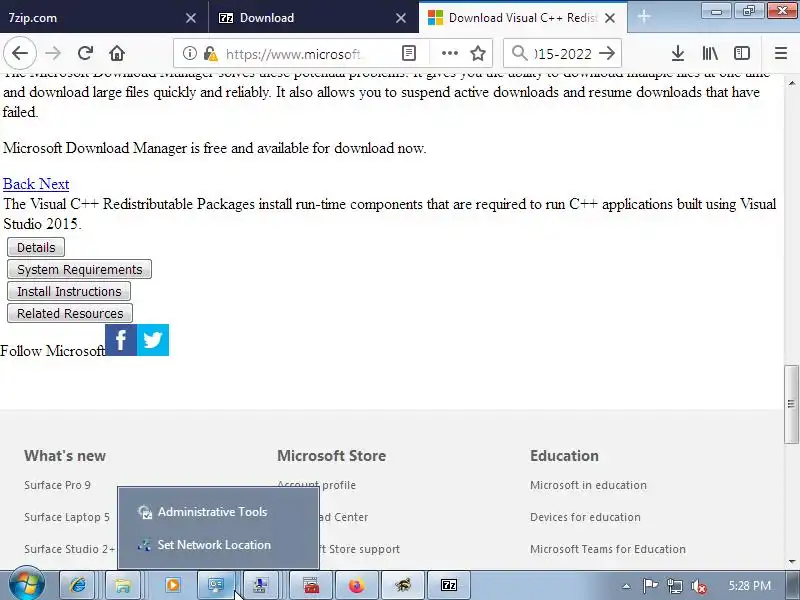Image resolution: width=800 pixels, height=600 pixels.
Task: Open the 7-Zip taskbar icon
Action: coord(449,585)
